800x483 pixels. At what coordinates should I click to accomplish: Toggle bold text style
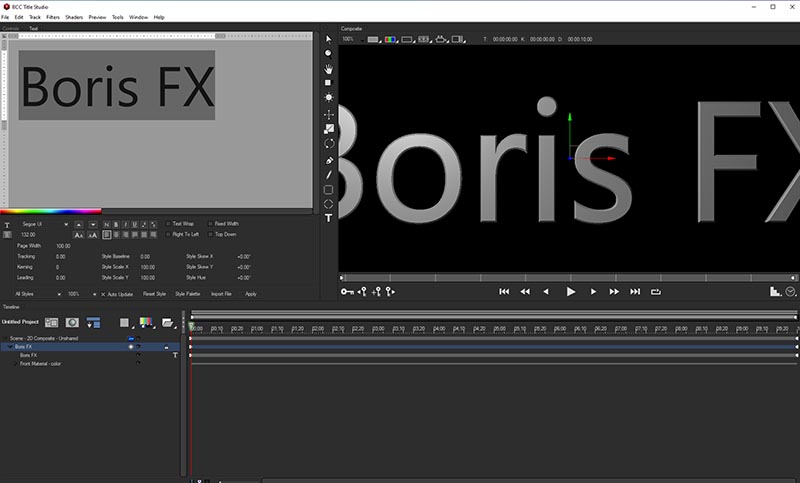pos(116,224)
